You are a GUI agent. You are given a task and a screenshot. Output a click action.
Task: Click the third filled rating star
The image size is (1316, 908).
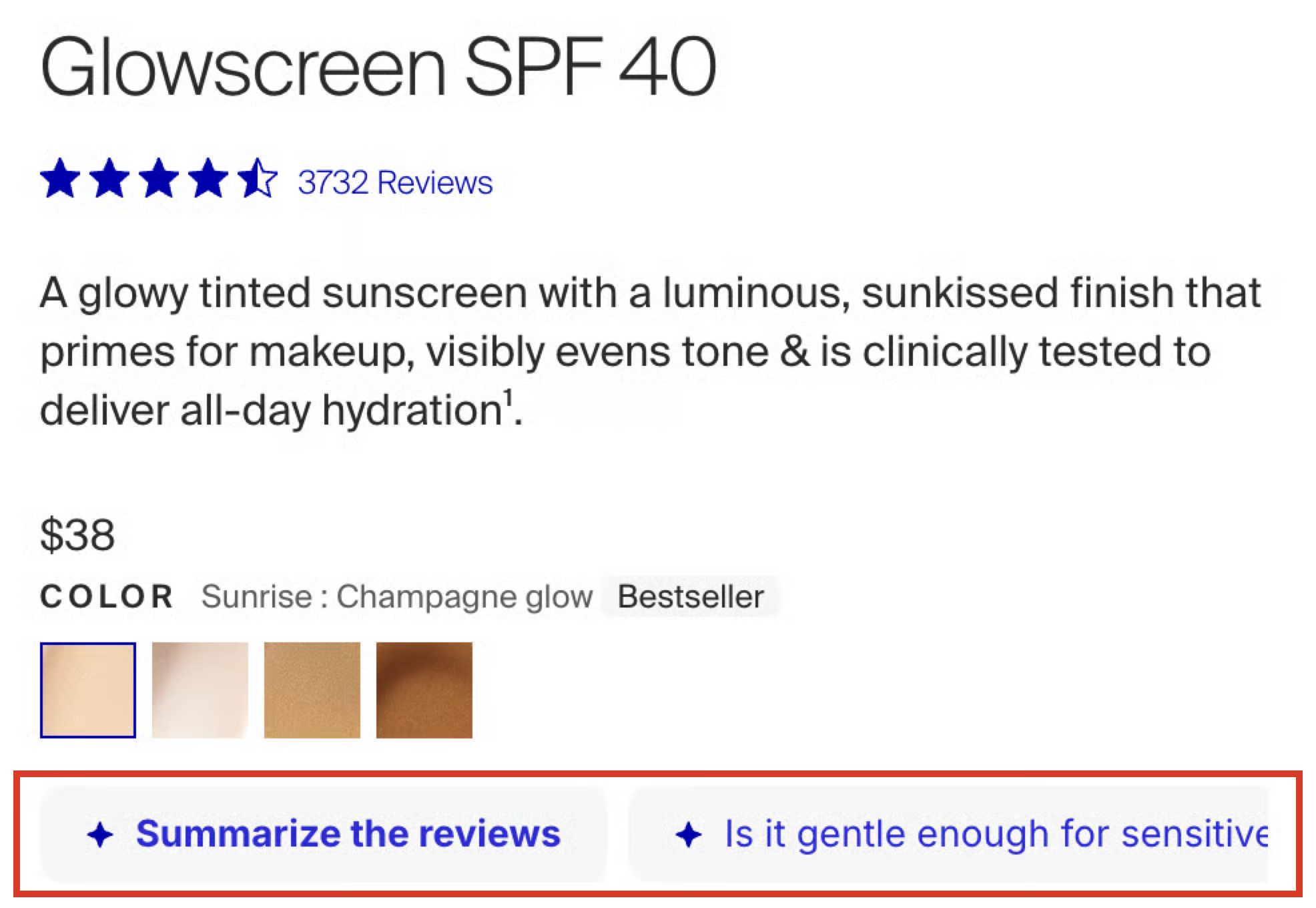[x=159, y=178]
